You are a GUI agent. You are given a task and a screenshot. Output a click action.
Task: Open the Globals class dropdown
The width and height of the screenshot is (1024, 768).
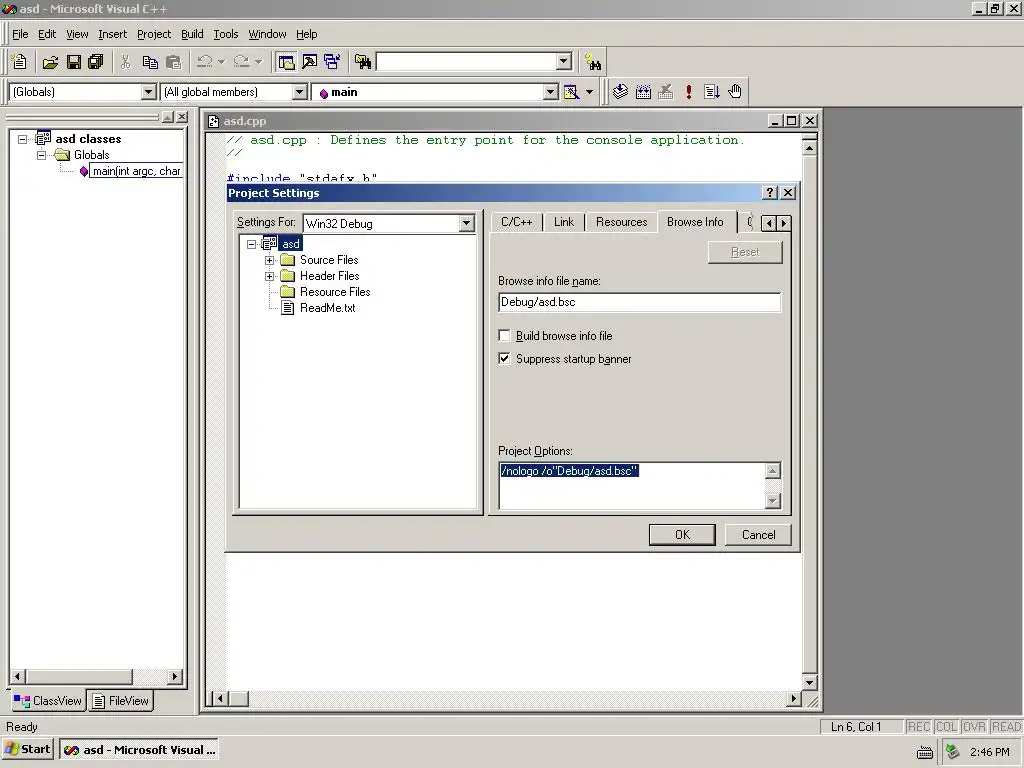point(148,92)
